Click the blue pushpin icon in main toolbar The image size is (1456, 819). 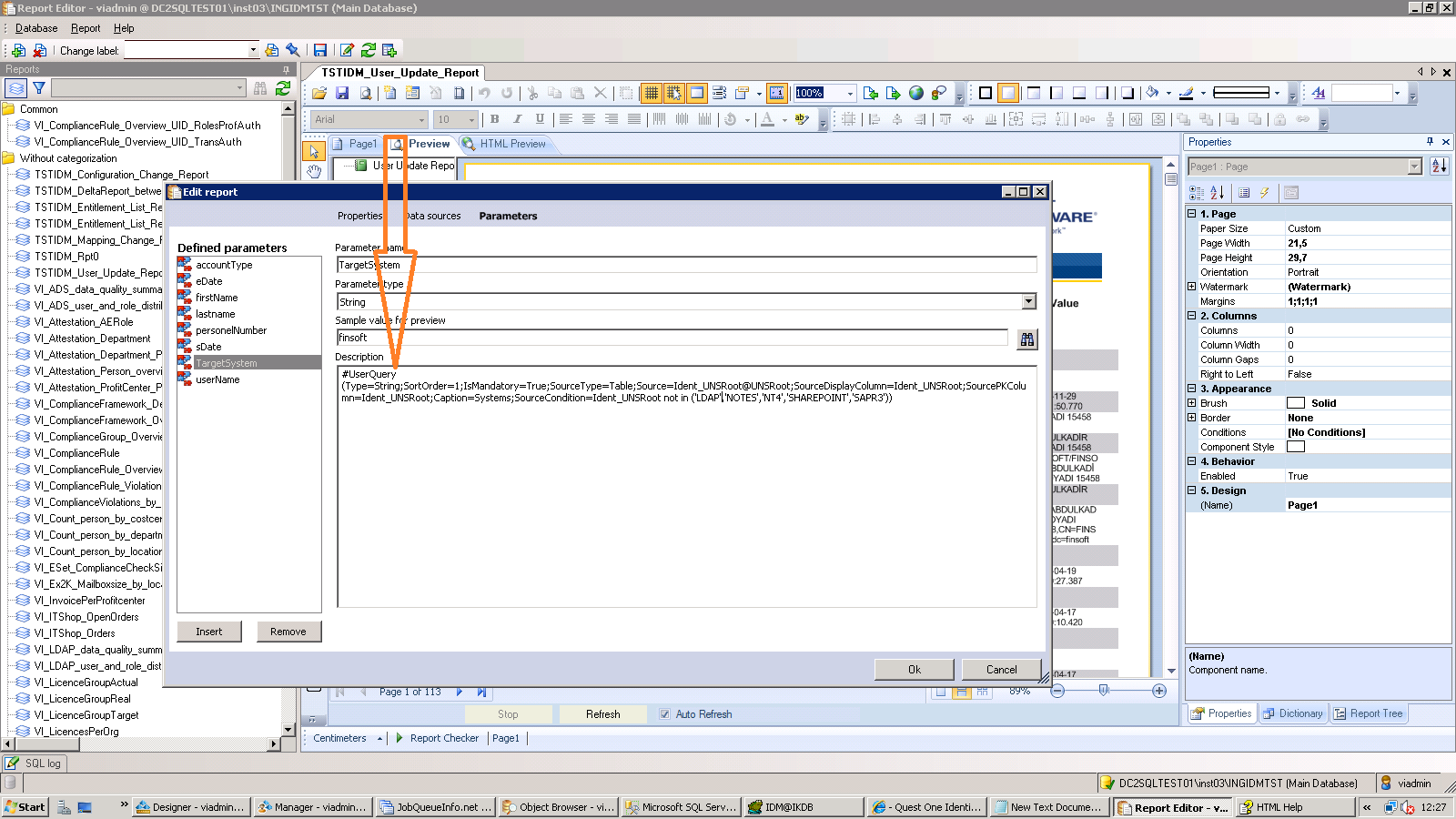click(x=293, y=50)
